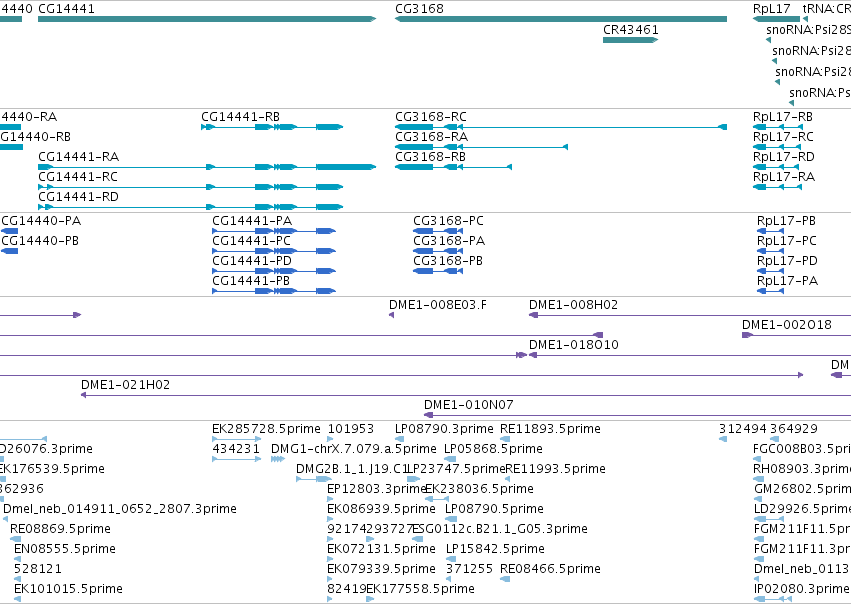Click the DME1-008H02 clone feature
The image size is (851, 604).
[x=690, y=315]
